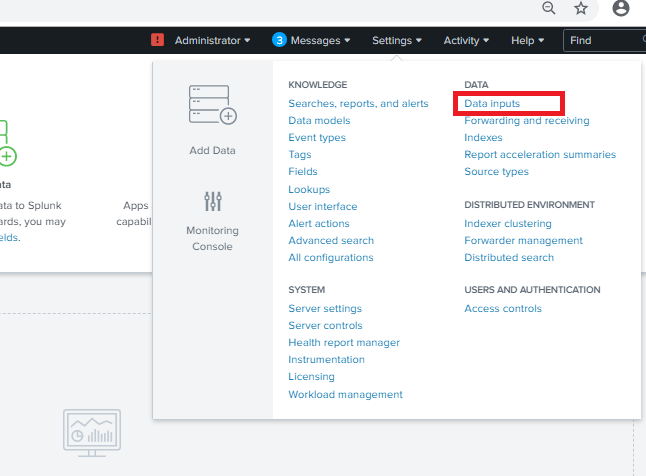646x476 pixels.
Task: Open Forwarder management link
Action: (x=523, y=240)
